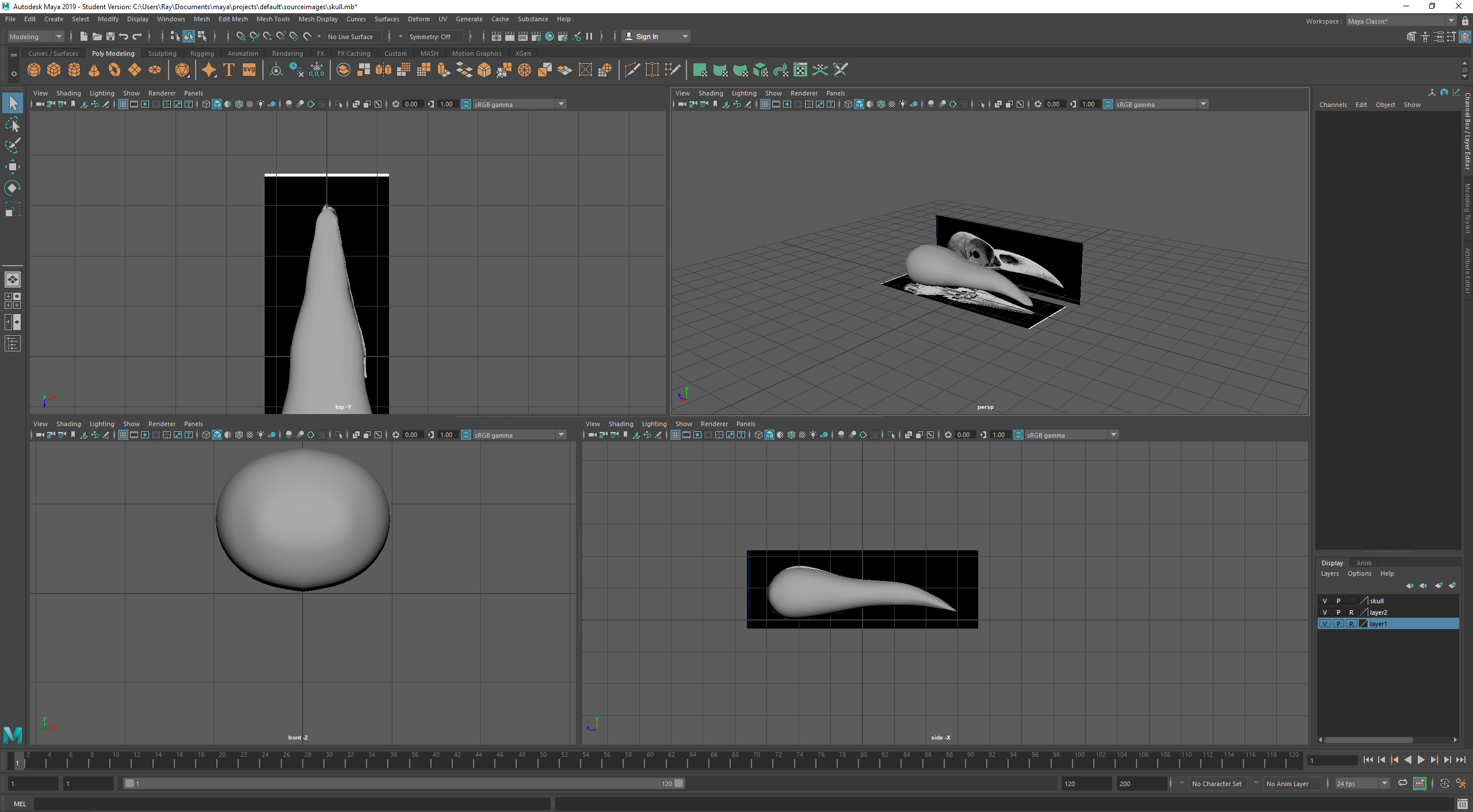Click the Multi-Cut shelf tool
This screenshot has width=1473, height=812.
pyautogui.click(x=632, y=70)
